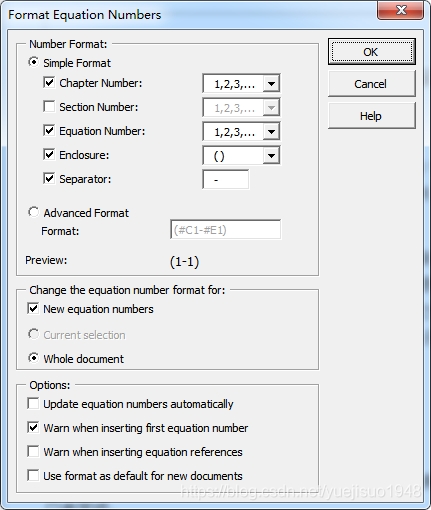The height and width of the screenshot is (510, 431).
Task: Click the Separator text field
Action: tap(226, 179)
